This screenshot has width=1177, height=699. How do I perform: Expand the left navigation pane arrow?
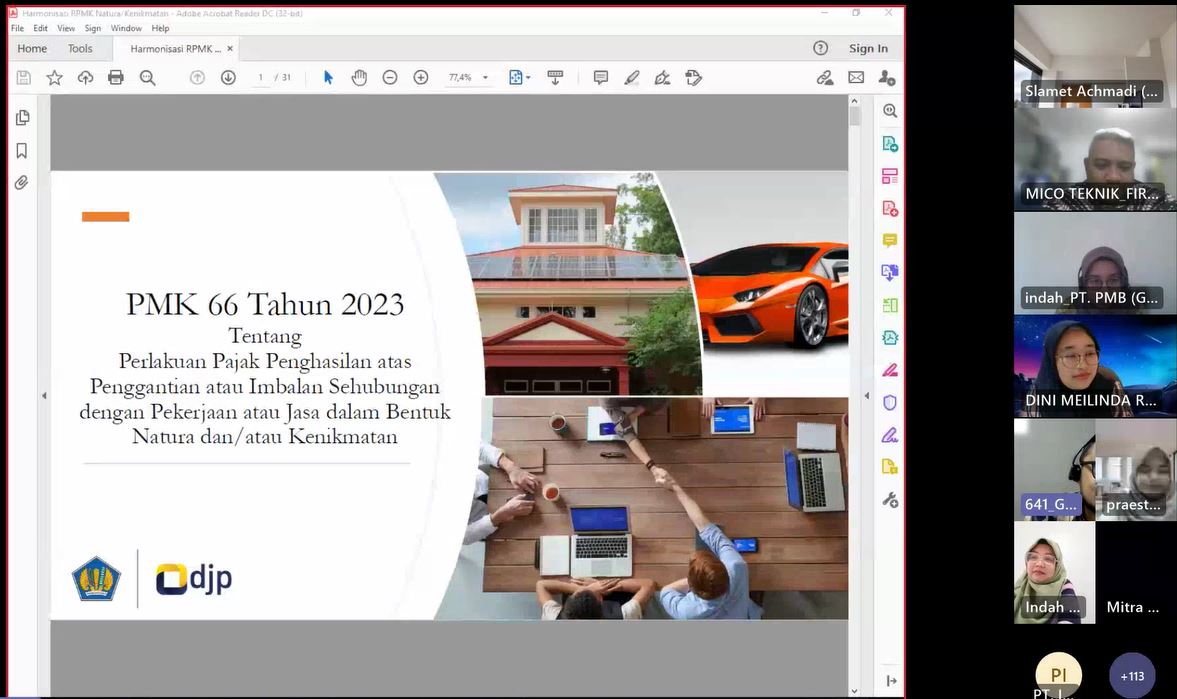[x=44, y=396]
